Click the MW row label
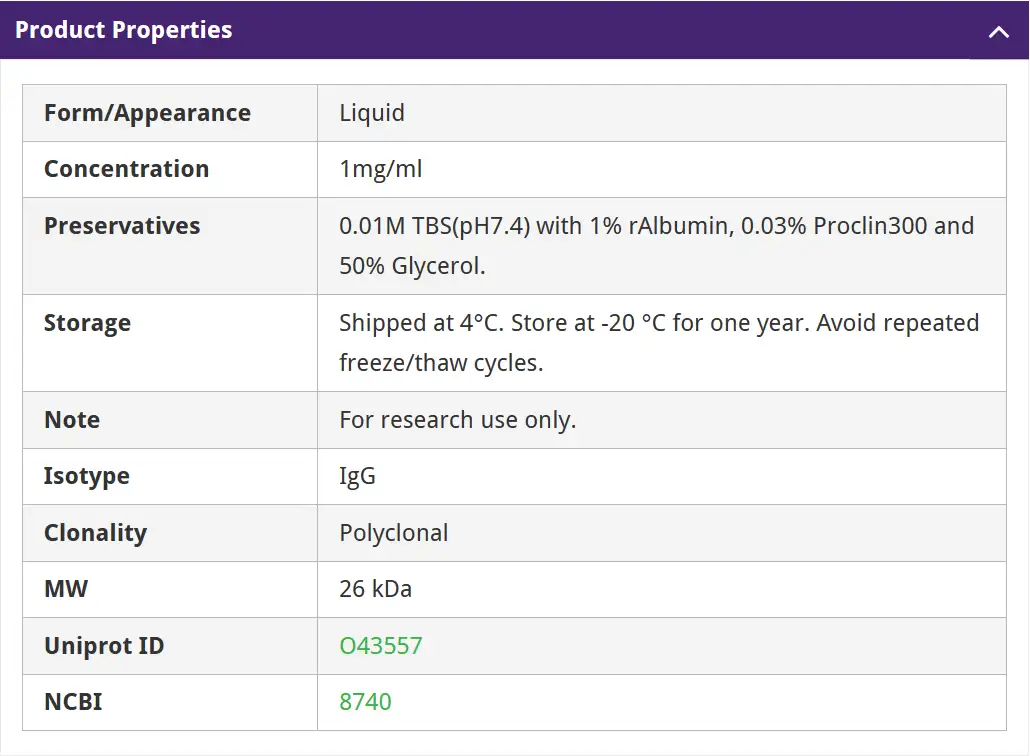1030x756 pixels. tap(66, 589)
